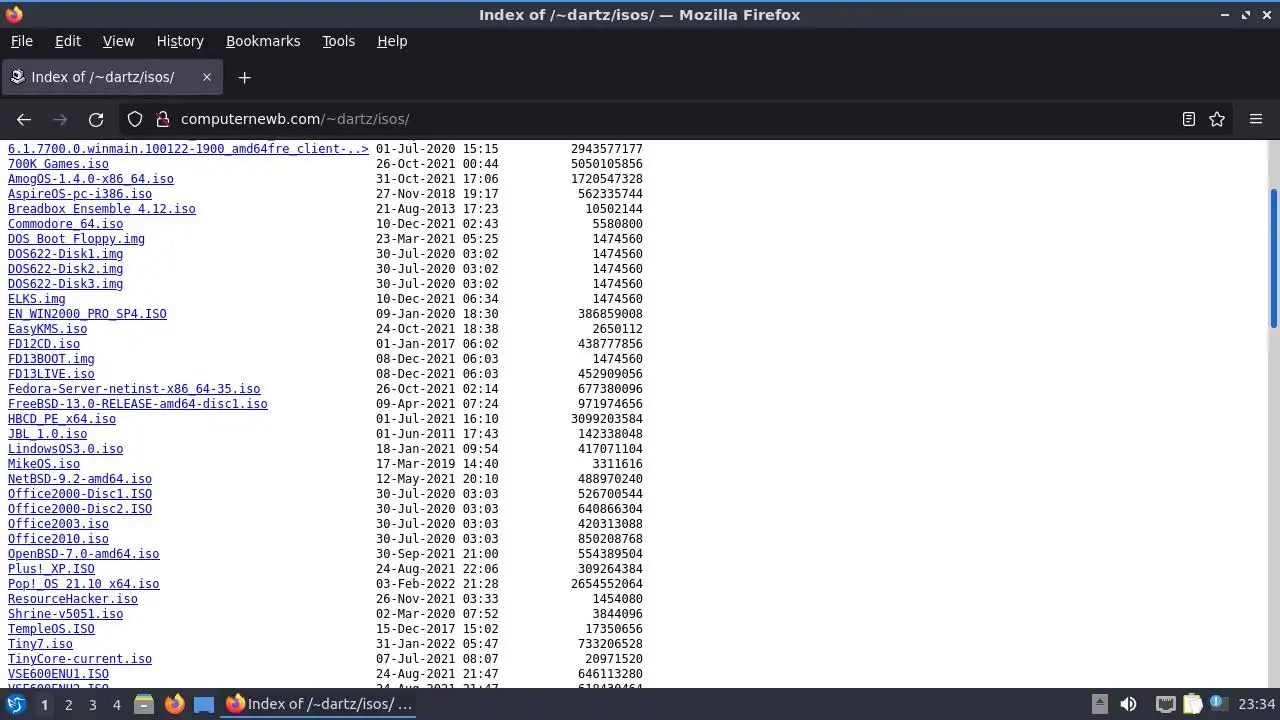1280x720 pixels.
Task: Switch to workspace 3
Action: click(92, 704)
